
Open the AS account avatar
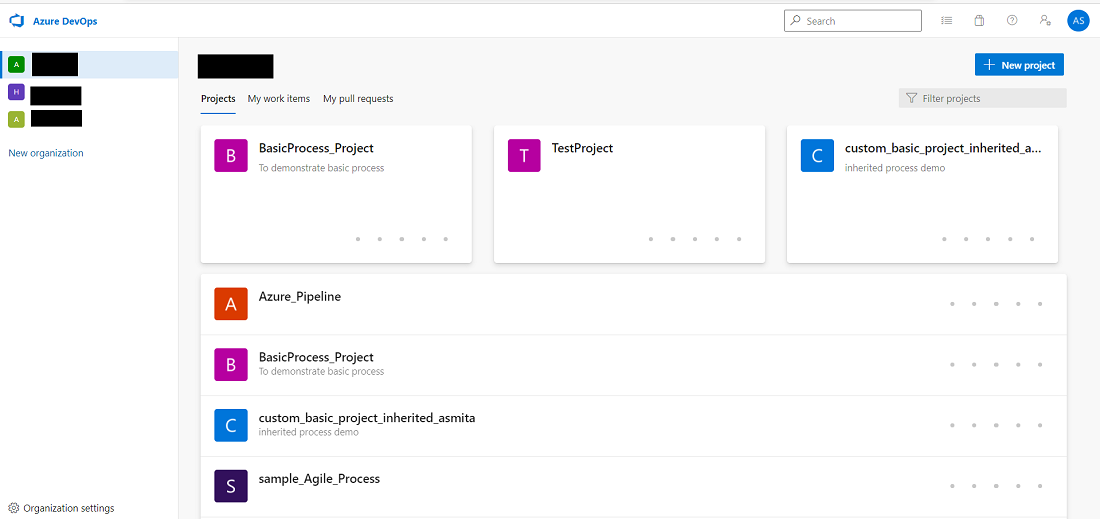point(1078,21)
